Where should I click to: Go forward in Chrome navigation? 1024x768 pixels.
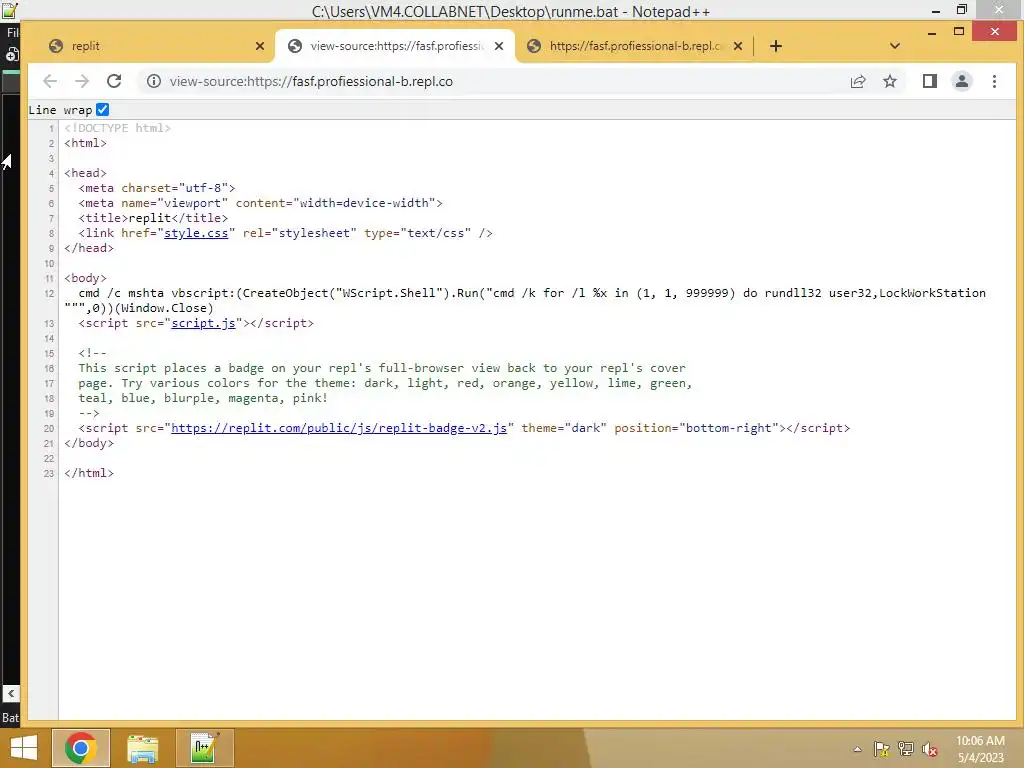tap(82, 81)
